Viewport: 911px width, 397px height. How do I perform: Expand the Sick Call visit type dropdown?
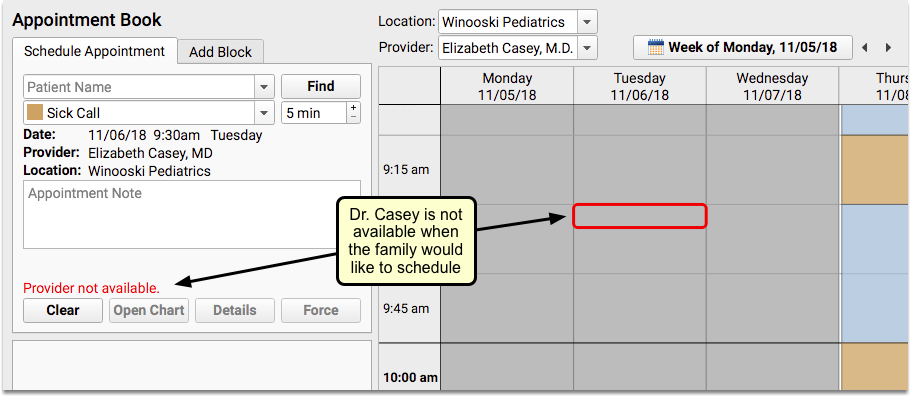264,113
